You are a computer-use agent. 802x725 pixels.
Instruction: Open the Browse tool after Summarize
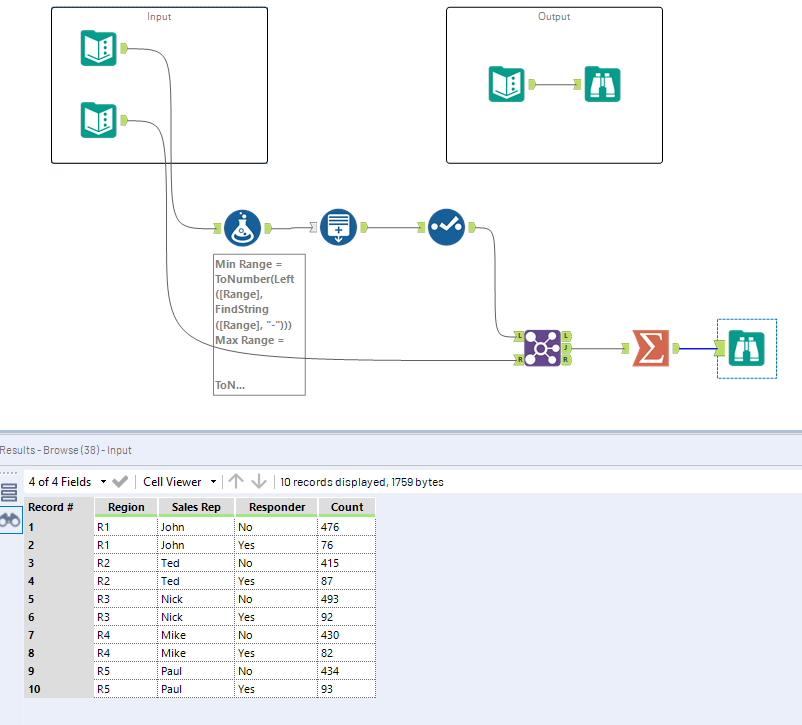pos(746,348)
